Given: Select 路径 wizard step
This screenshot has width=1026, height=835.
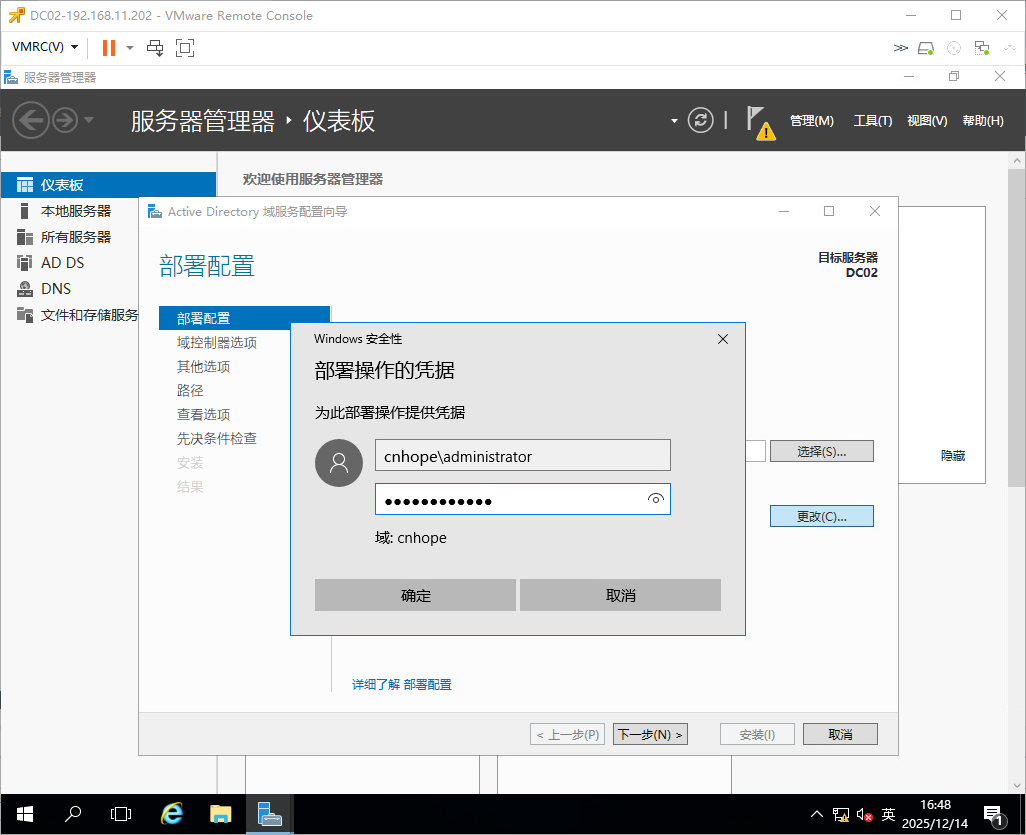Looking at the screenshot, I should pyautogui.click(x=190, y=391).
